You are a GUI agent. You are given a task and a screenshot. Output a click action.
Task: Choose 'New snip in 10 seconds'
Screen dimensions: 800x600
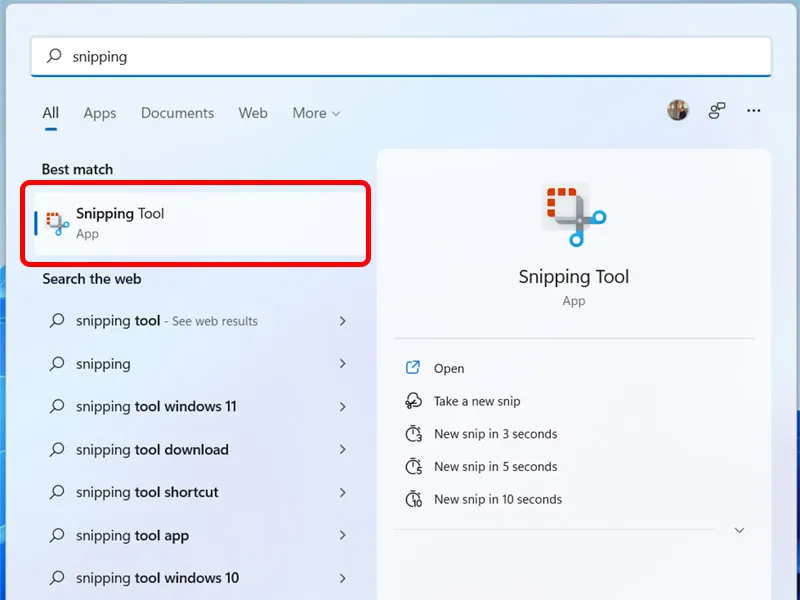pyautogui.click(x=498, y=499)
